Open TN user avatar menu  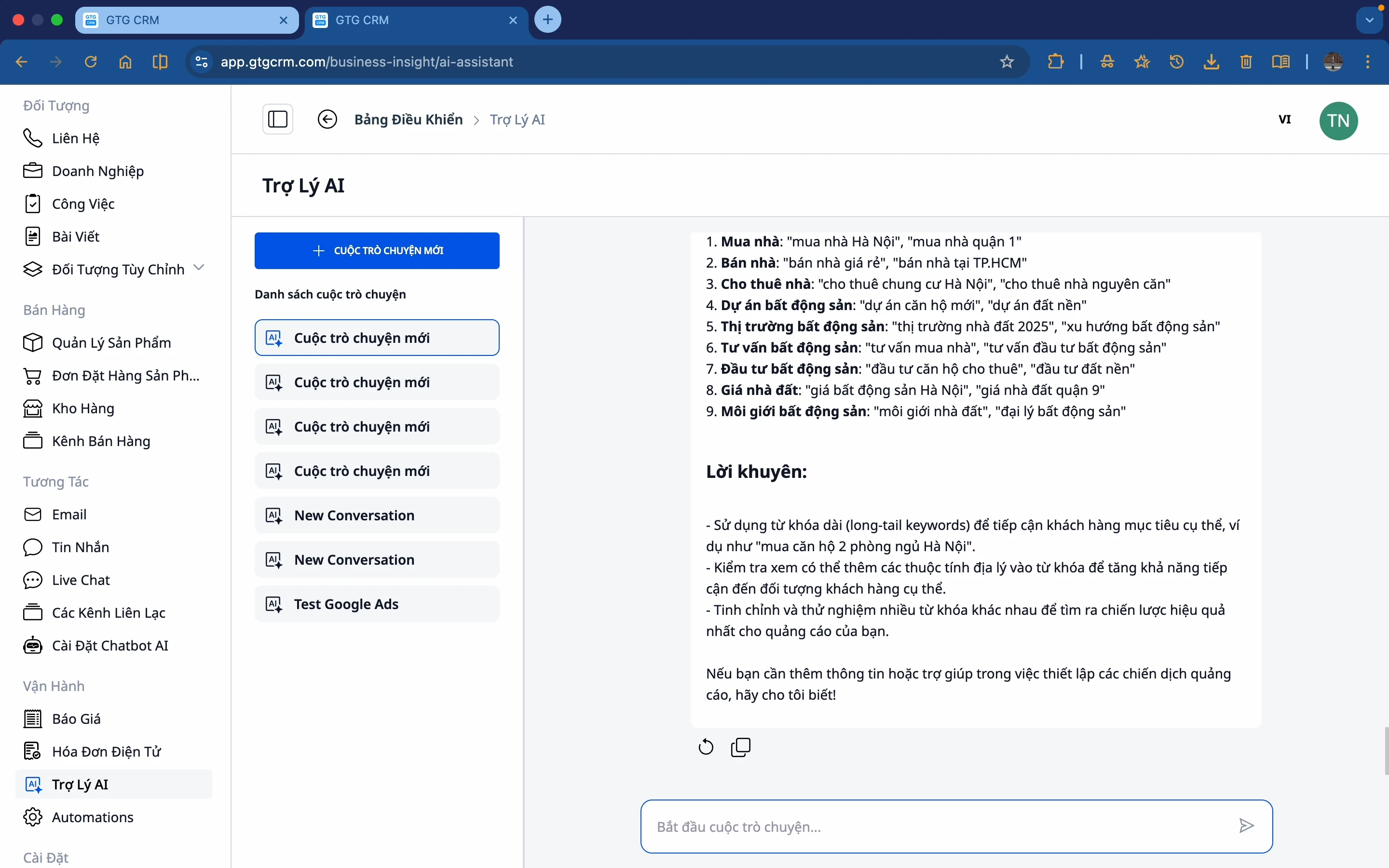(1338, 121)
